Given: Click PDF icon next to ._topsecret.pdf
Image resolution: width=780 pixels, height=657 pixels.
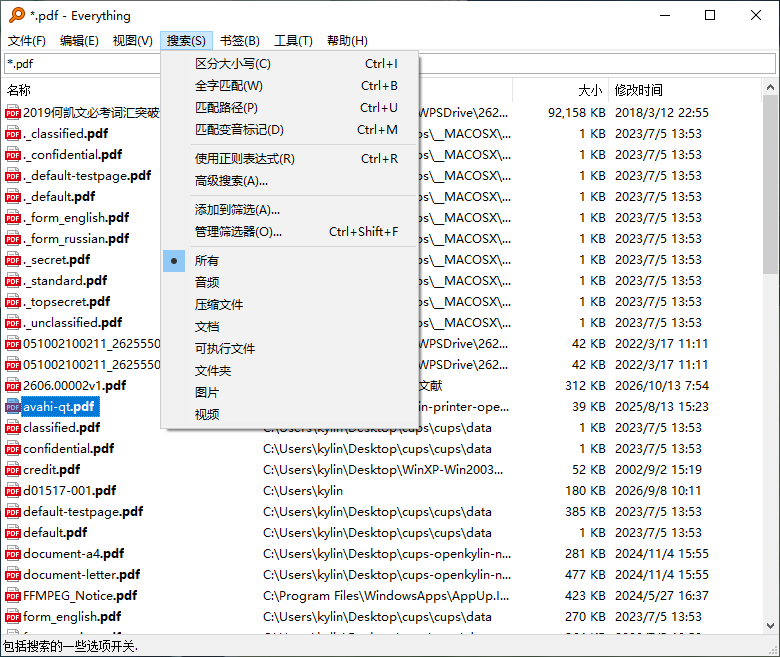Looking at the screenshot, I should 12,302.
